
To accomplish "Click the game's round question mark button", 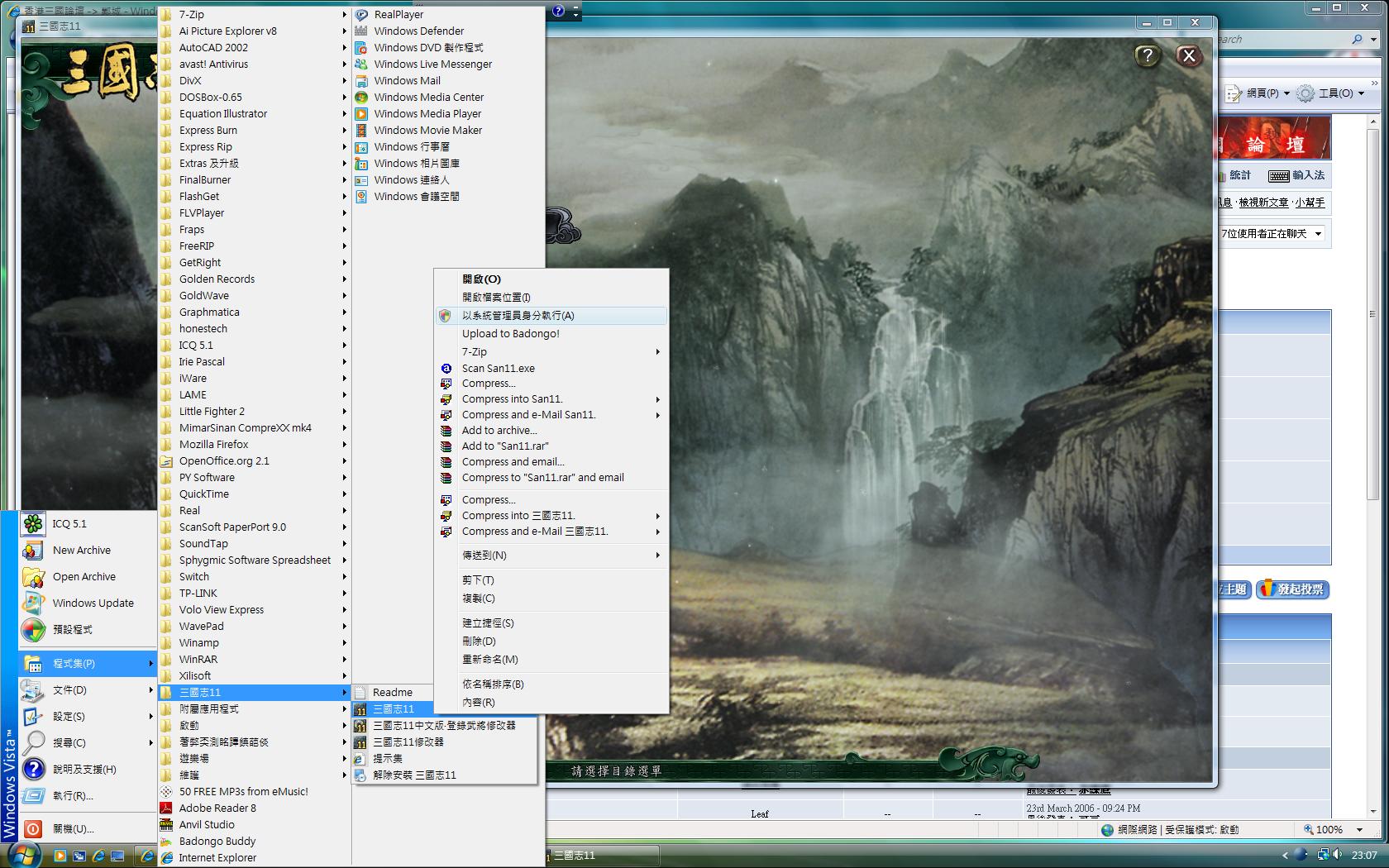I will pos(1147,55).
